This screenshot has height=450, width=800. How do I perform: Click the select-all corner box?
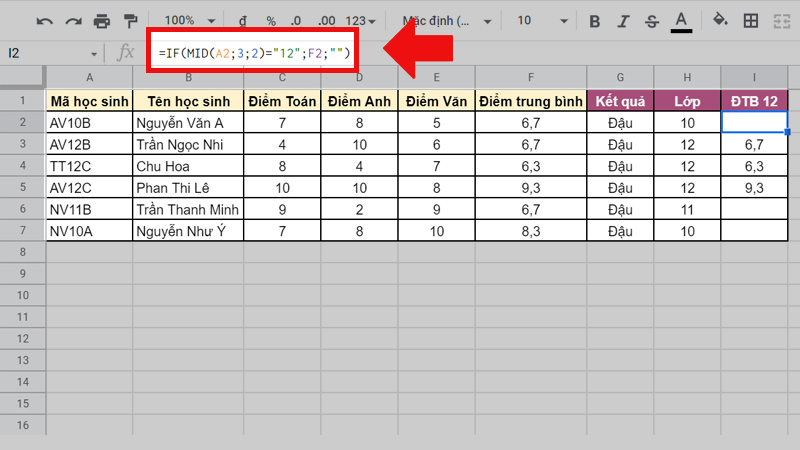click(22, 77)
